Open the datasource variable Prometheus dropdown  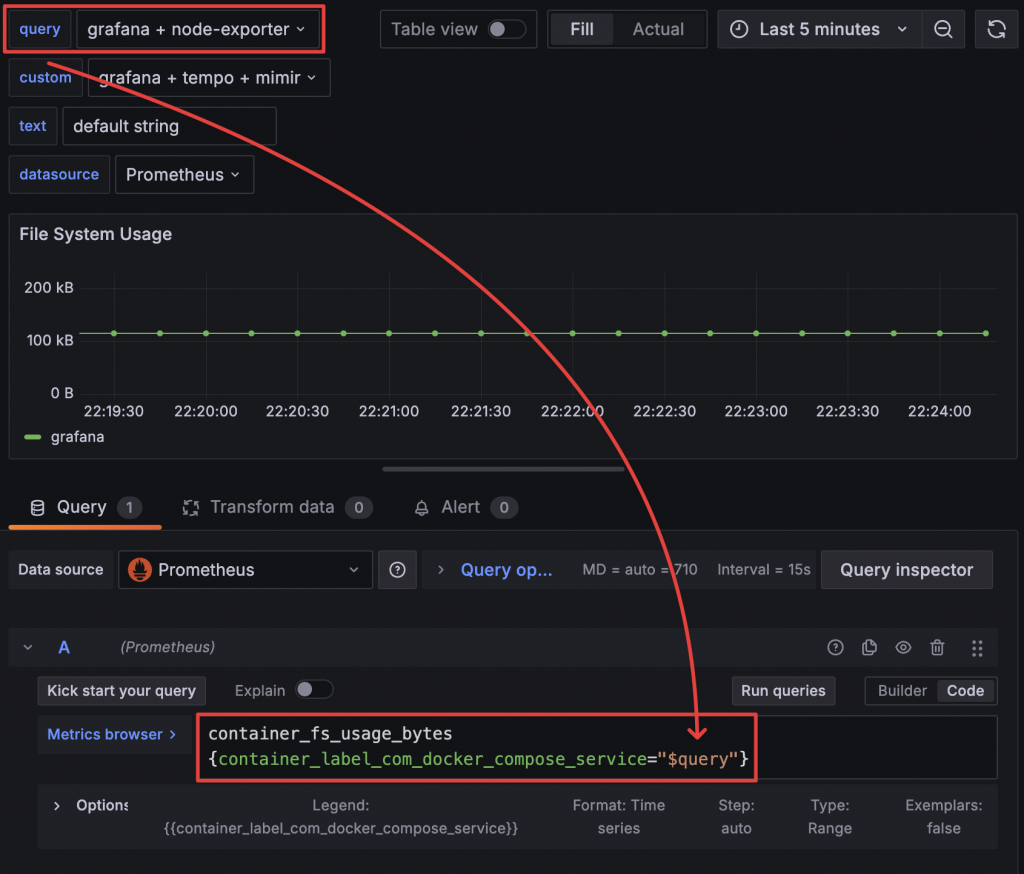(x=184, y=174)
